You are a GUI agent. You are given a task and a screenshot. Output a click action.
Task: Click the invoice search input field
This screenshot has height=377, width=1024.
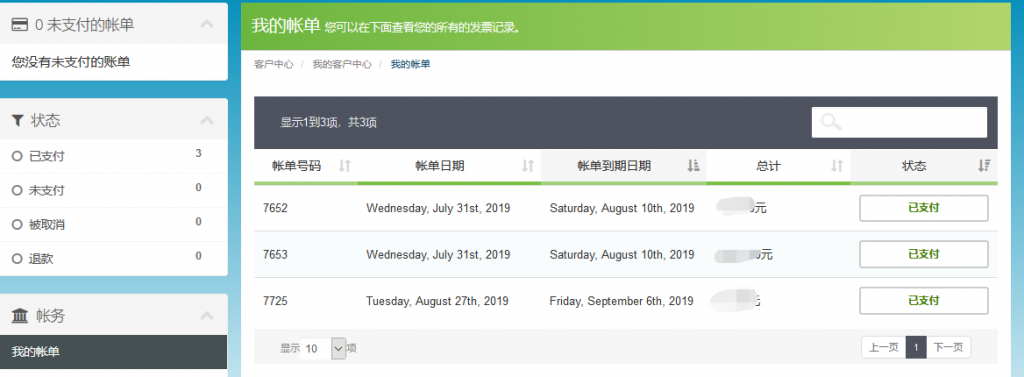(899, 122)
